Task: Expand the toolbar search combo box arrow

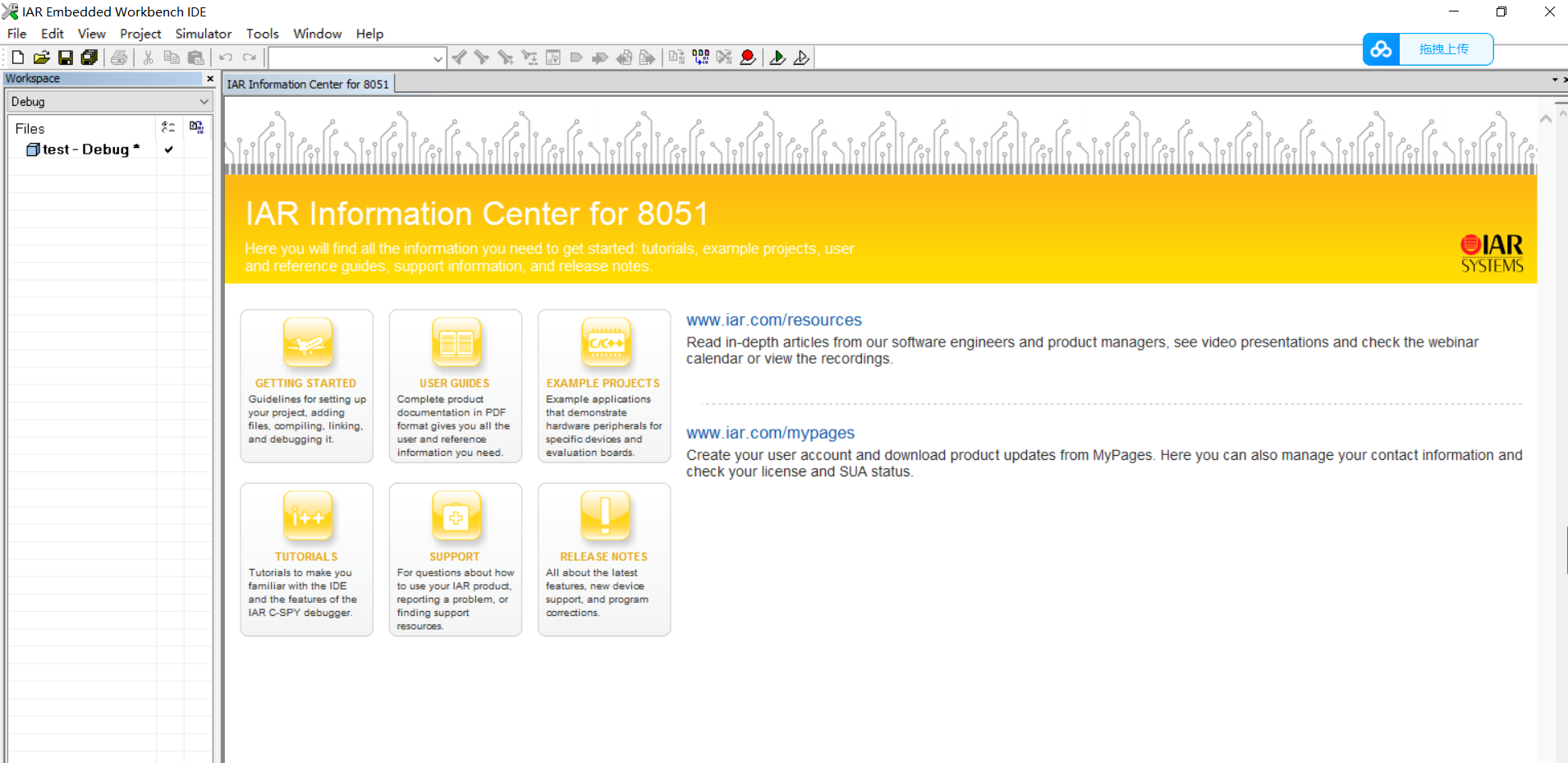Action: click(x=438, y=58)
